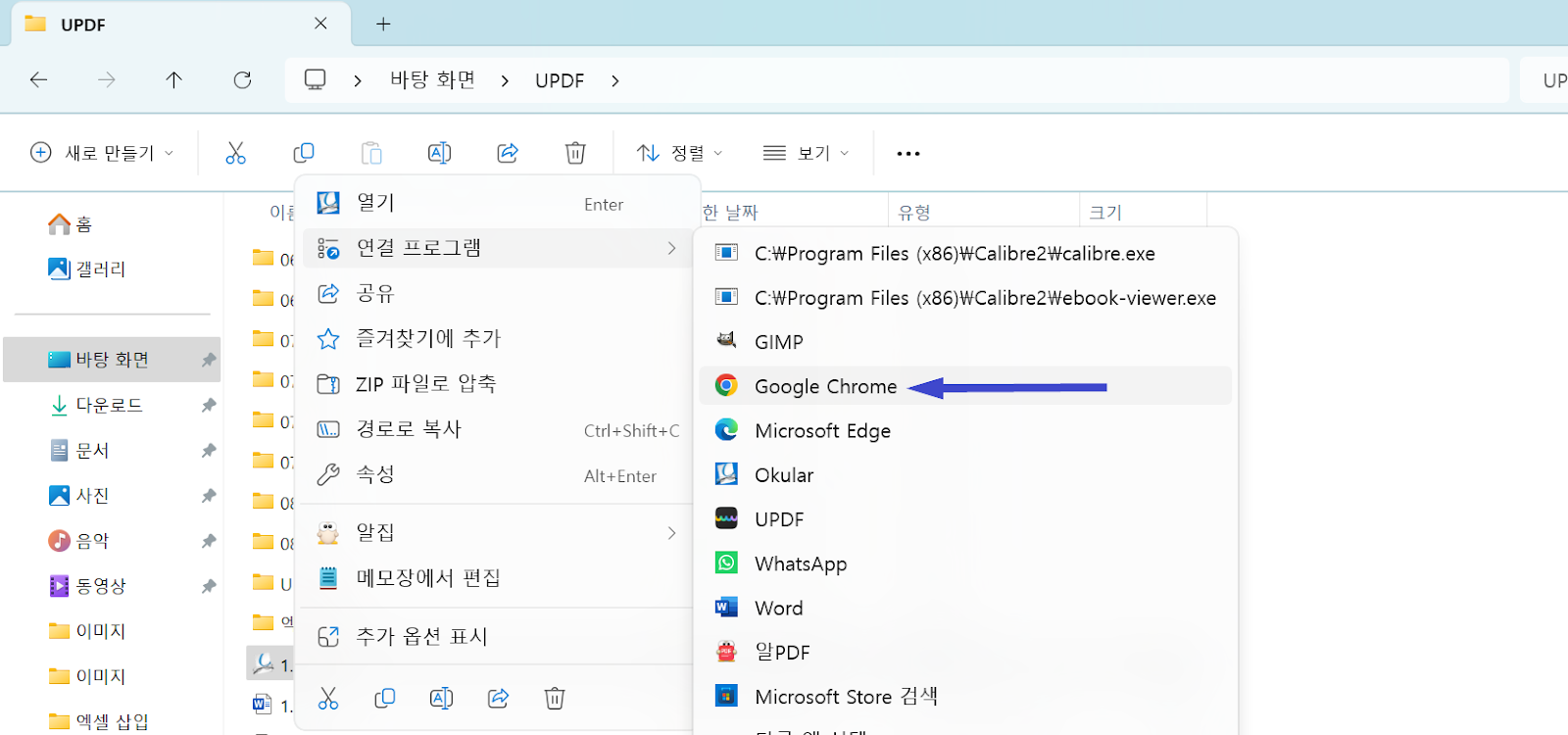This screenshot has height=735, width=1568.
Task: Expand chevron before 바탕 화면 in address bar
Action: pos(358,80)
